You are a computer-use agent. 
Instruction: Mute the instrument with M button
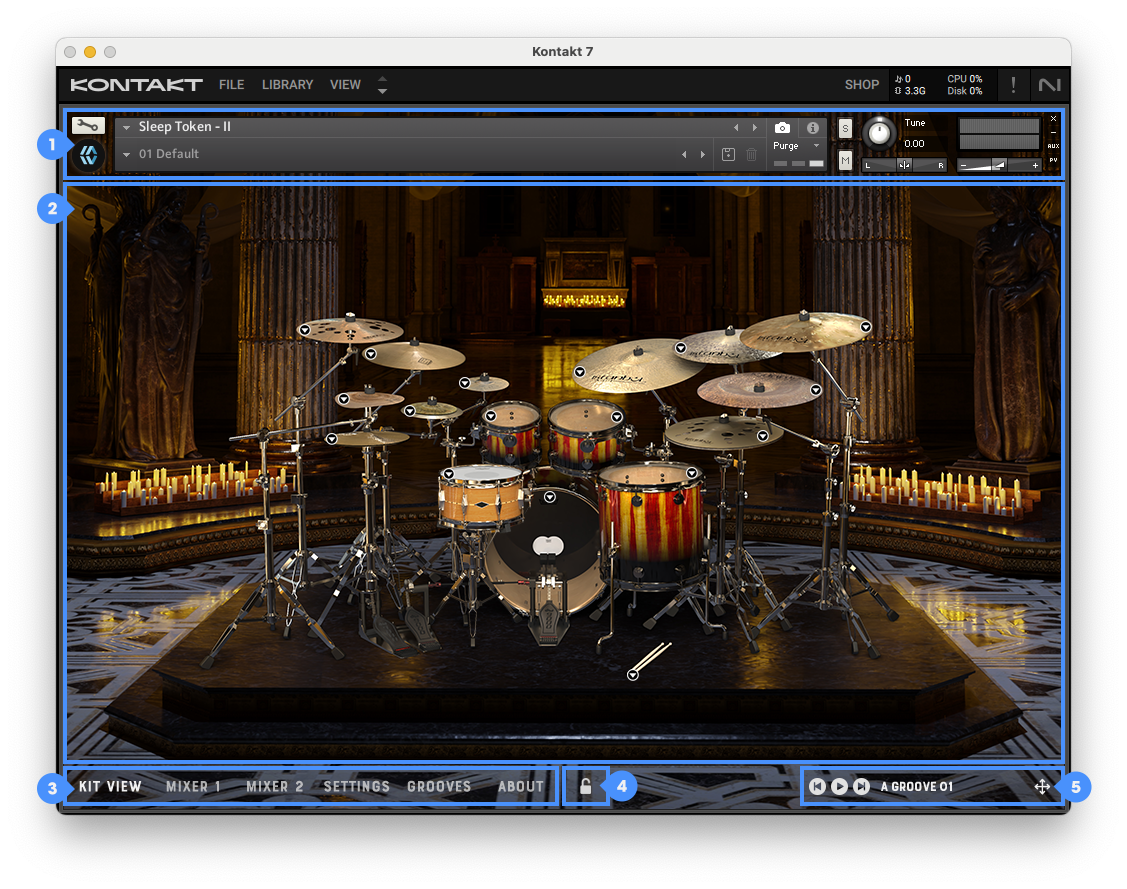pyautogui.click(x=845, y=160)
